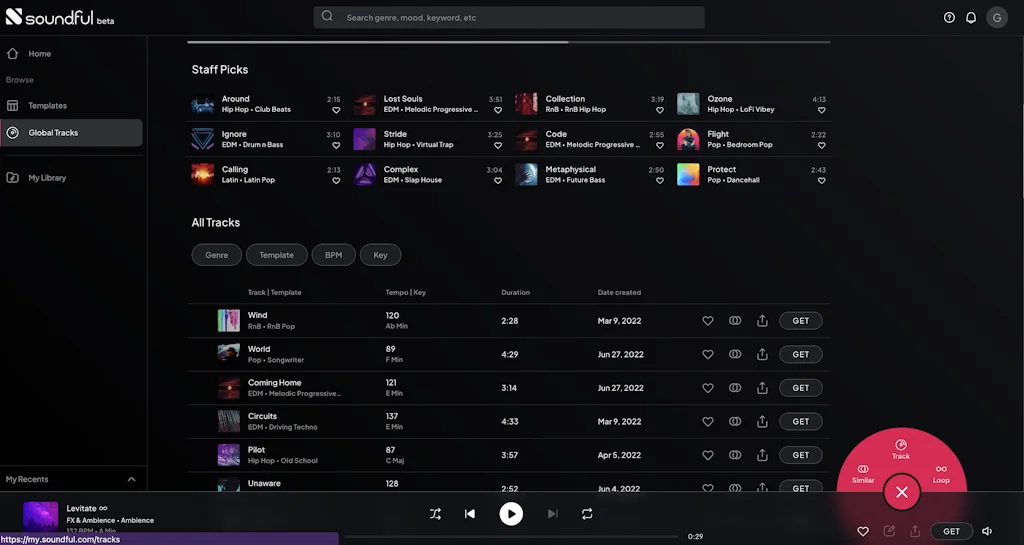
Task: Open the Key filter dropdown
Action: tap(380, 255)
